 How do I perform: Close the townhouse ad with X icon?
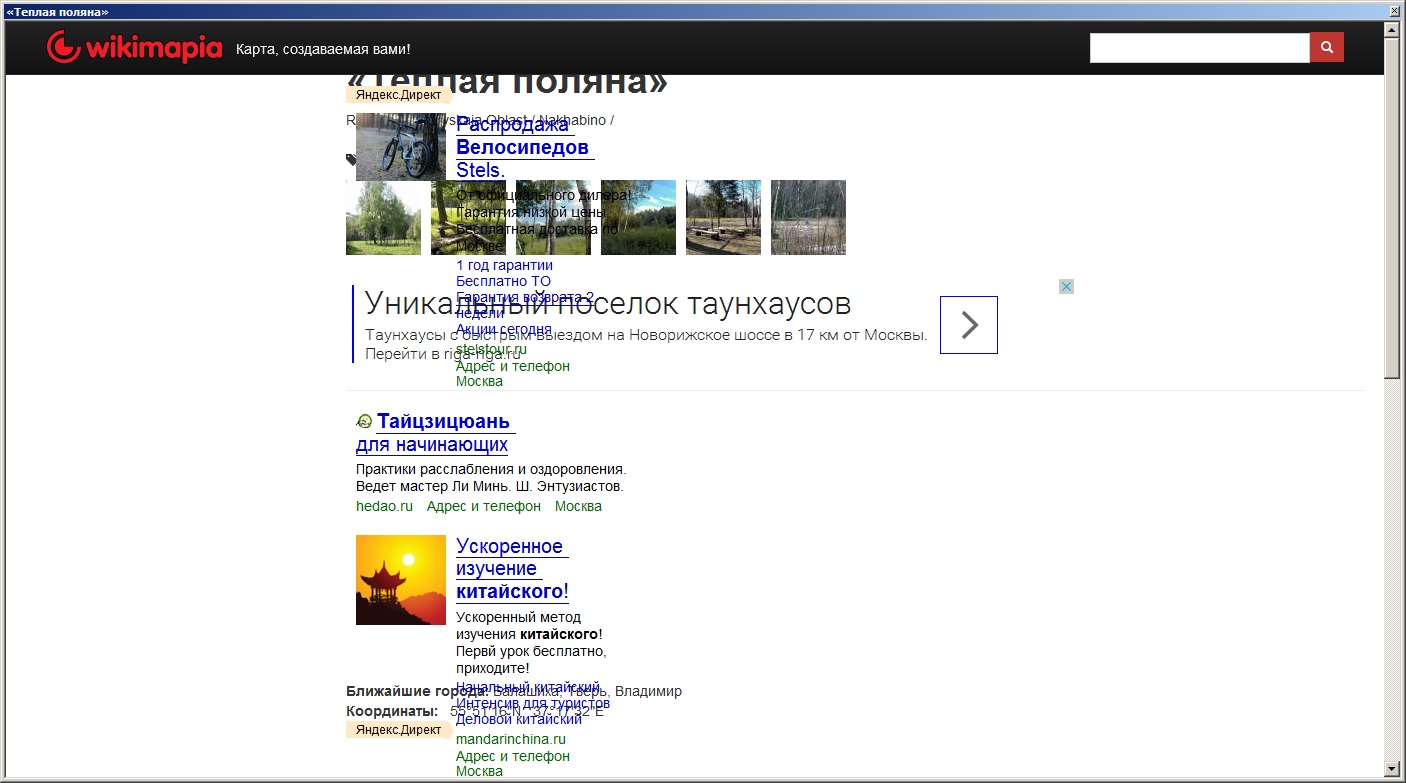[x=1066, y=287]
